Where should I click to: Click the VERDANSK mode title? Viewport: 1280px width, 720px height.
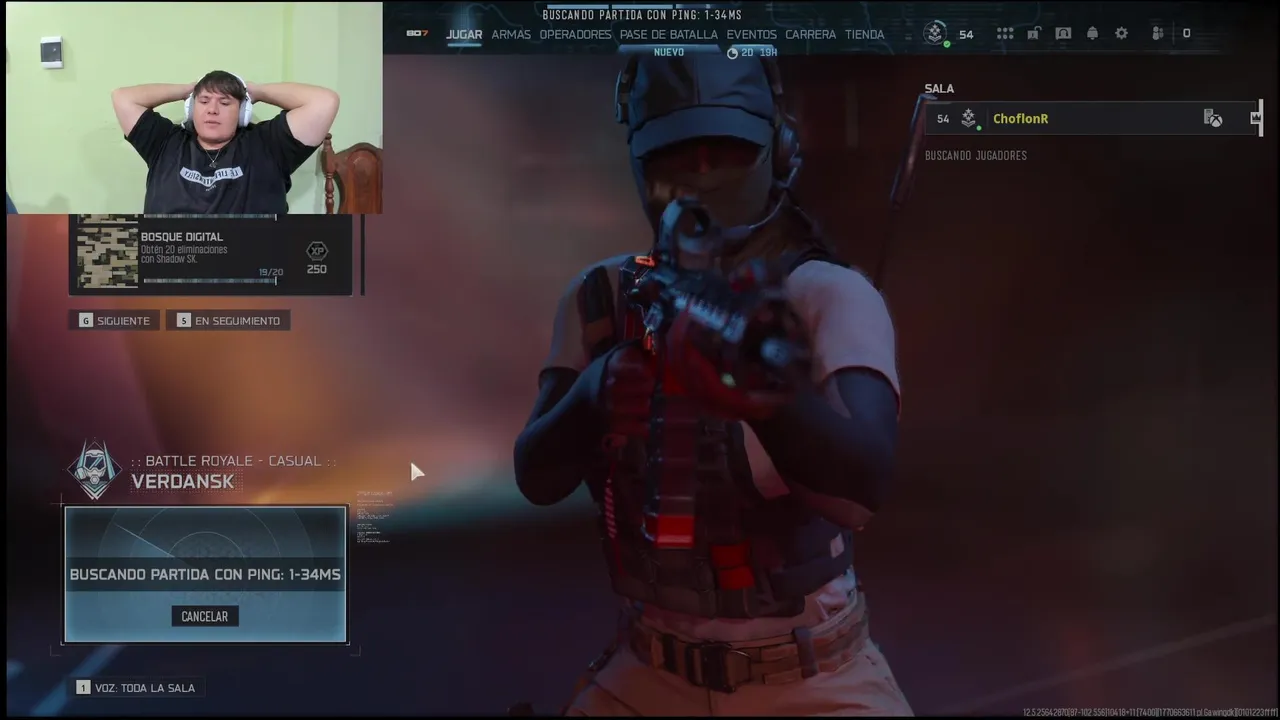pyautogui.click(x=183, y=482)
